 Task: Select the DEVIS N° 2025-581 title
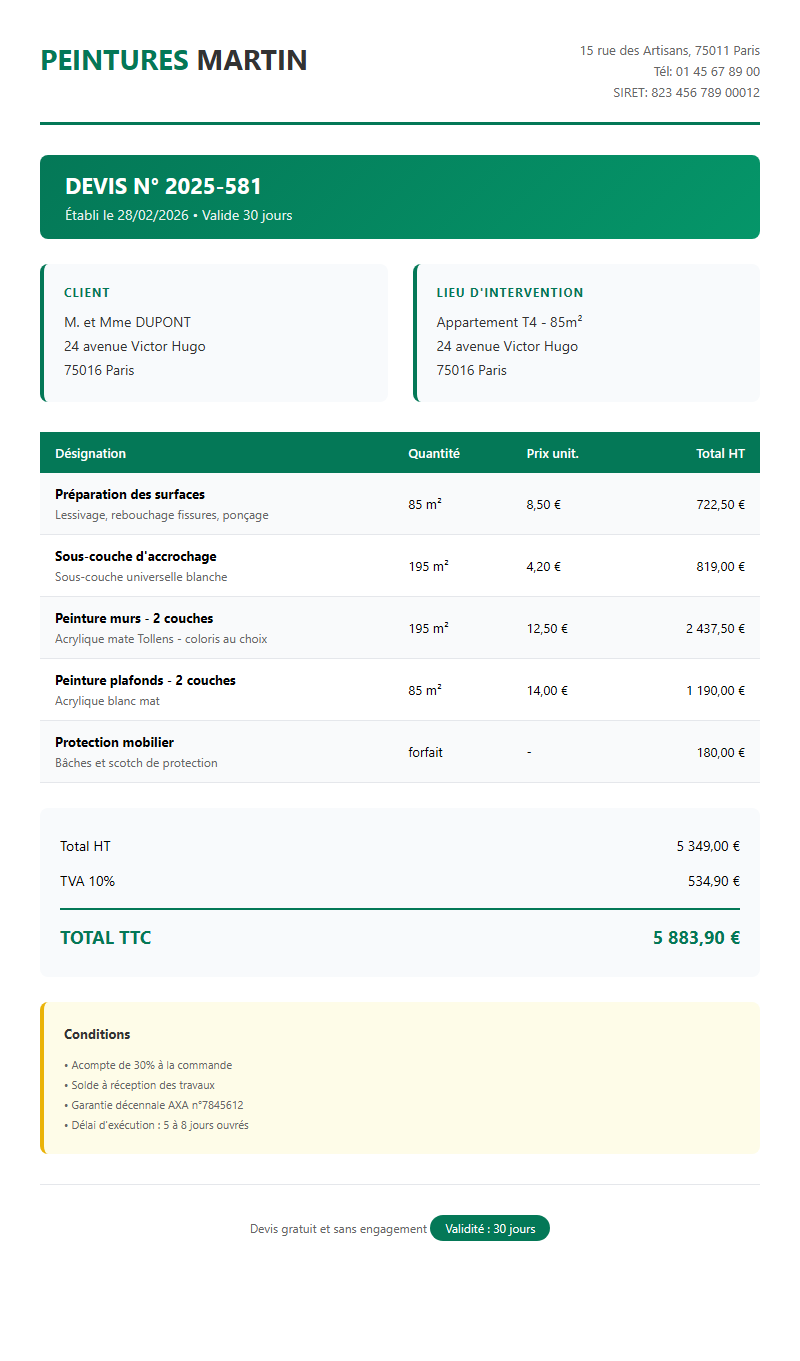tap(163, 186)
